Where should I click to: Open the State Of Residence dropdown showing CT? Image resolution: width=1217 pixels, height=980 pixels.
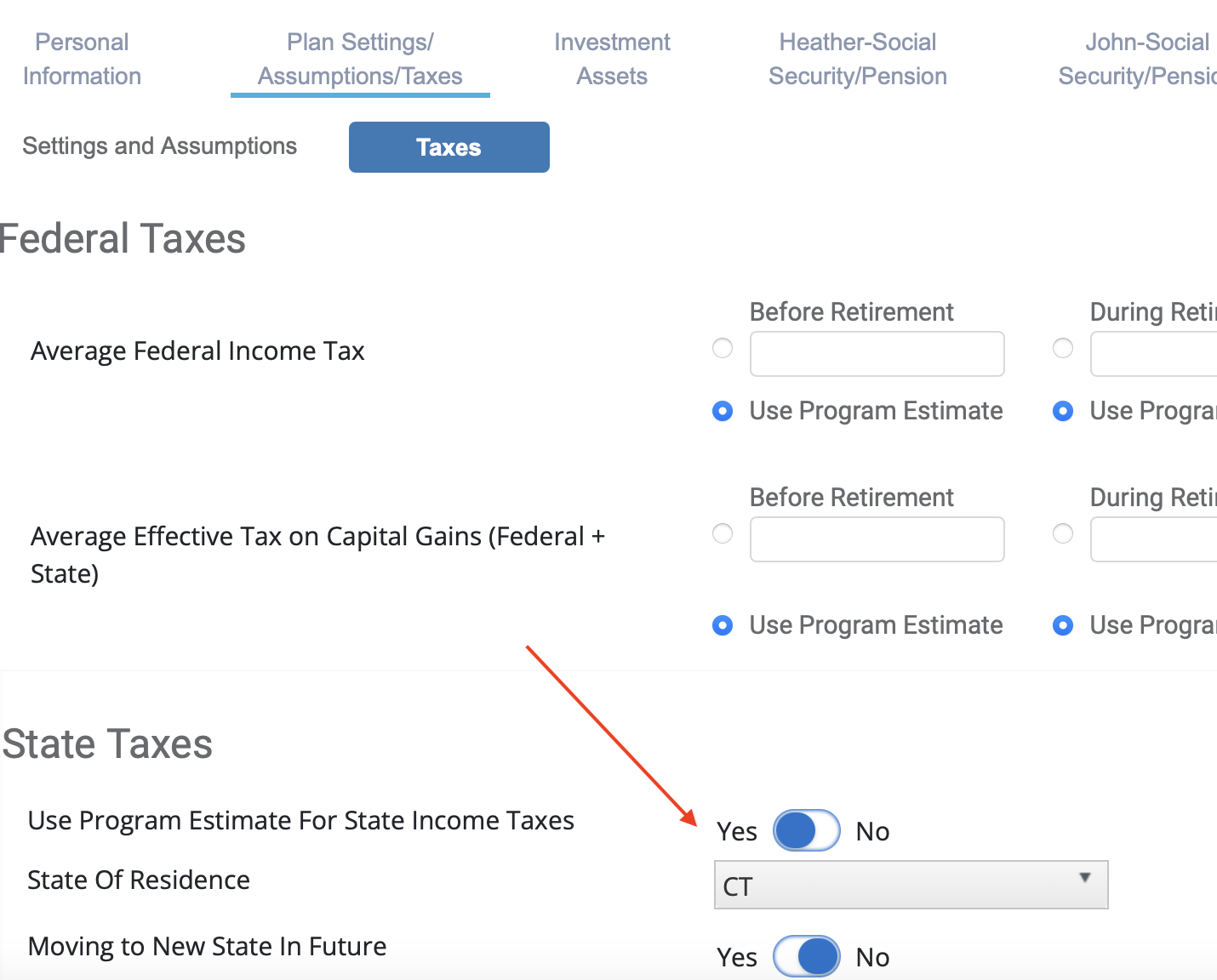click(910, 885)
